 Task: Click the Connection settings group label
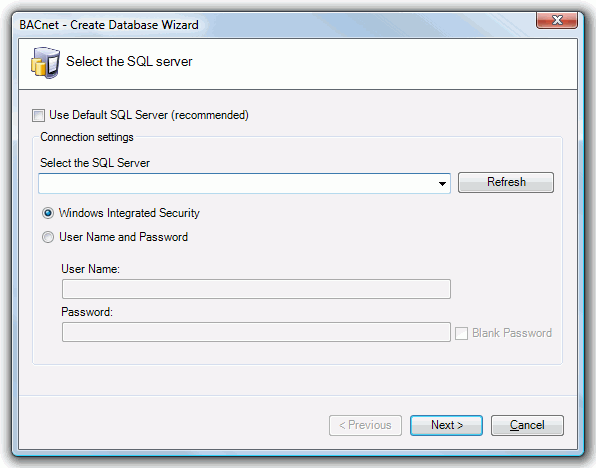[x=87, y=137]
